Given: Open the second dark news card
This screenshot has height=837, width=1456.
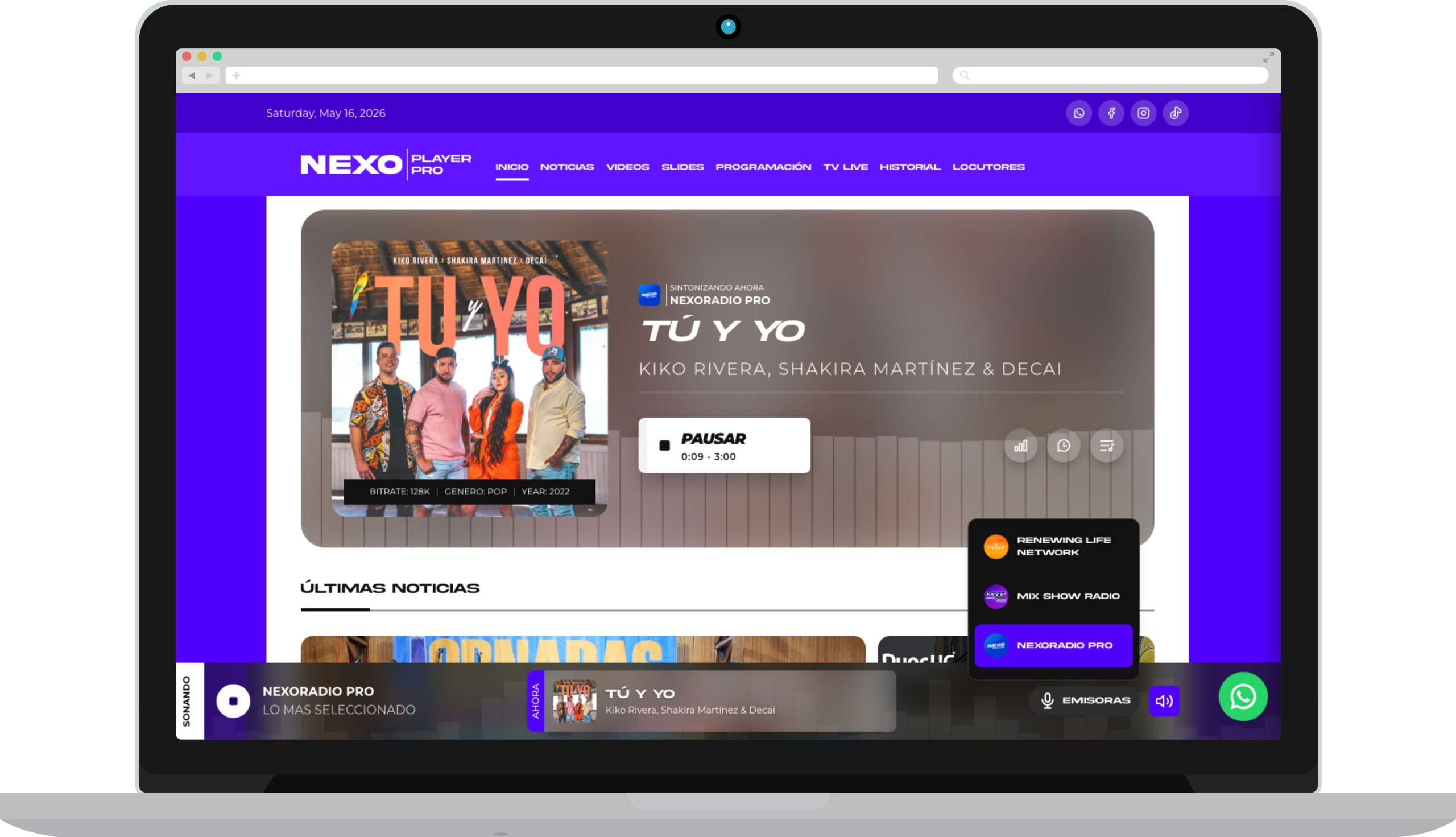Looking at the screenshot, I should pos(922,649).
